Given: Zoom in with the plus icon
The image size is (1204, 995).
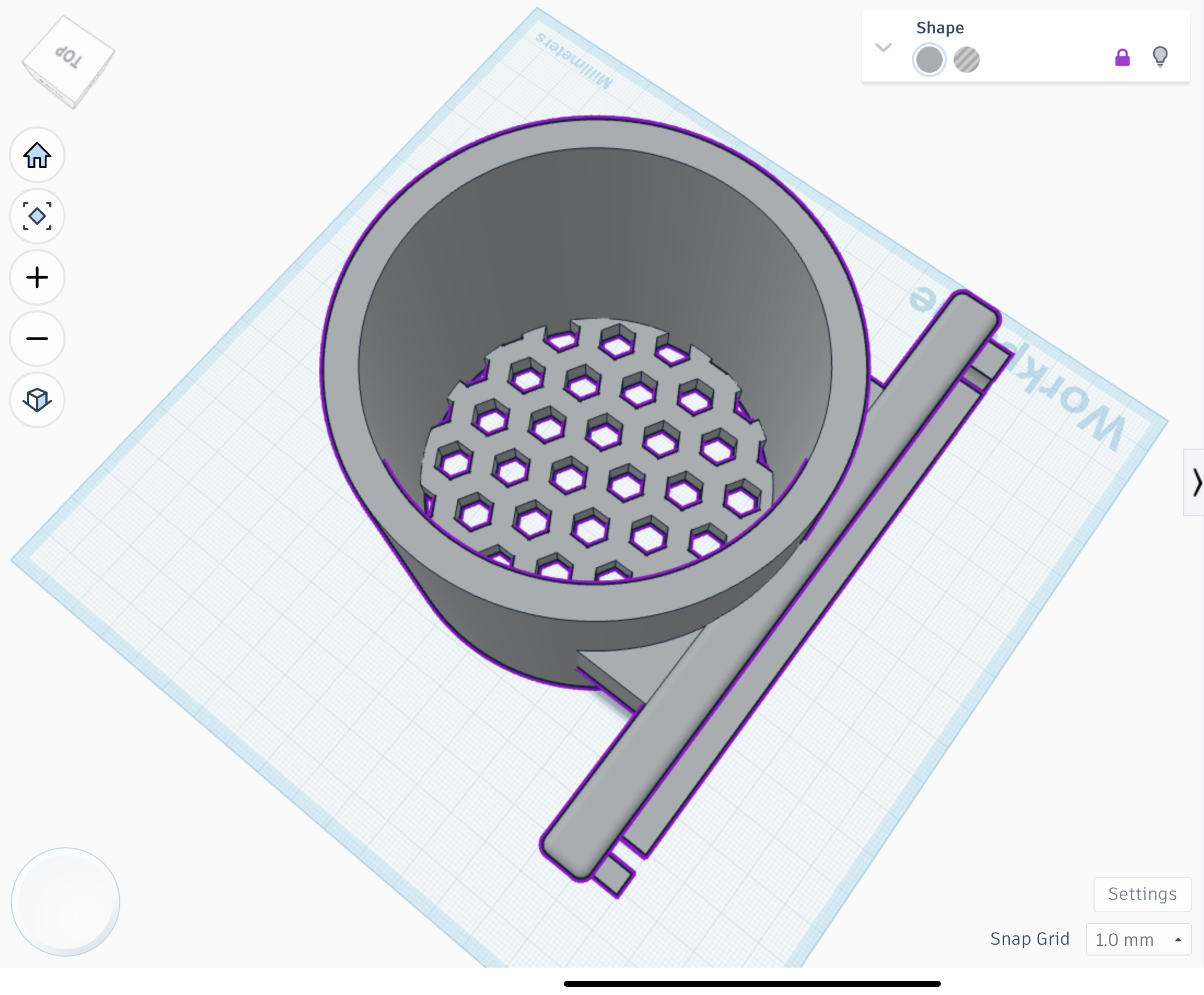Looking at the screenshot, I should tap(37, 277).
